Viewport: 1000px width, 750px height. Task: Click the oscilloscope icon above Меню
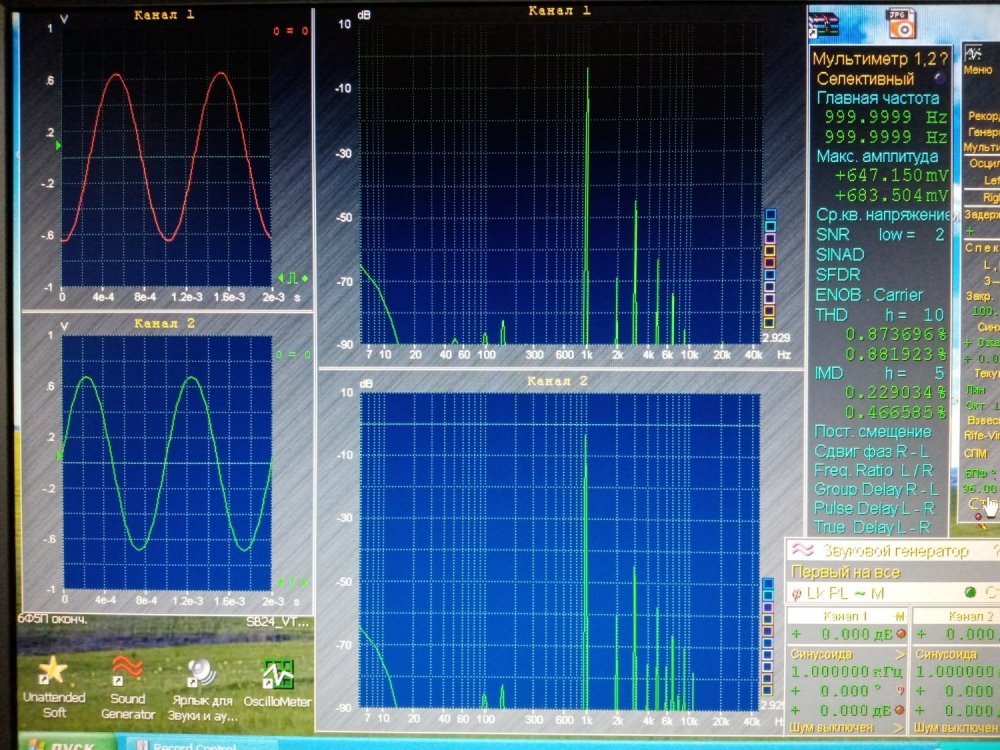click(x=977, y=52)
